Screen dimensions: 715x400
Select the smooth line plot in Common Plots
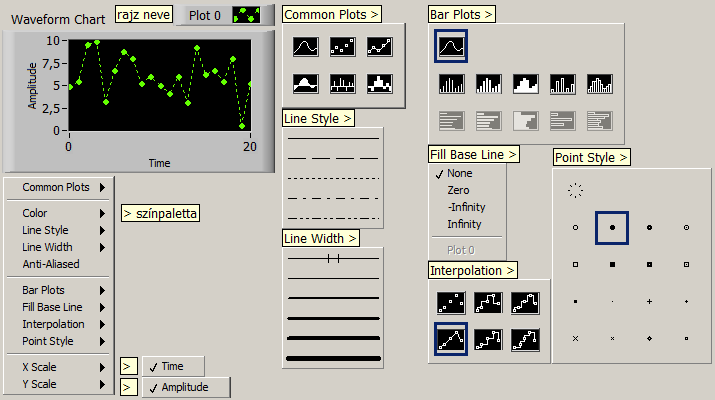pyautogui.click(x=306, y=47)
